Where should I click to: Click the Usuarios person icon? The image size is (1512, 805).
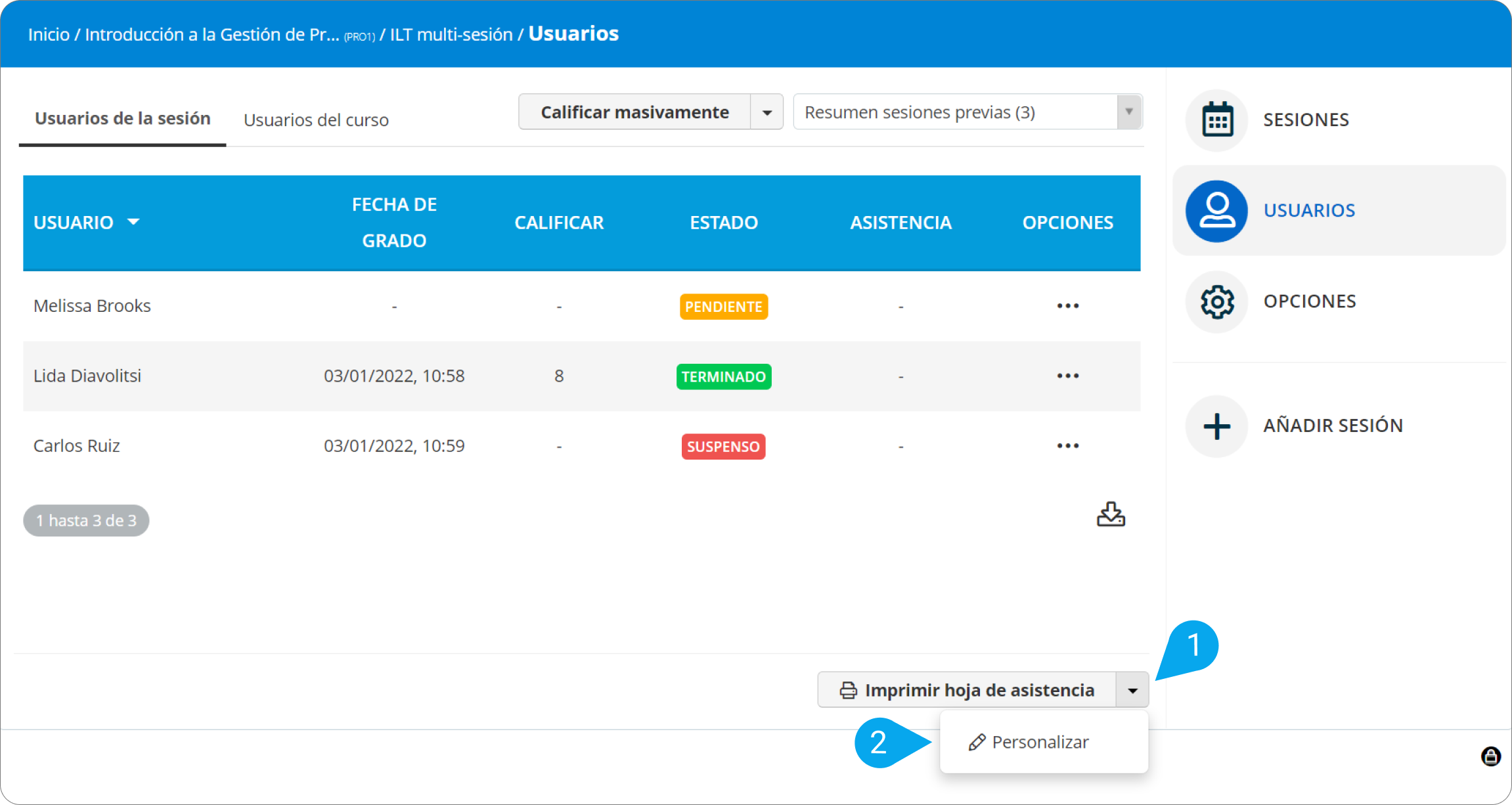point(1216,211)
